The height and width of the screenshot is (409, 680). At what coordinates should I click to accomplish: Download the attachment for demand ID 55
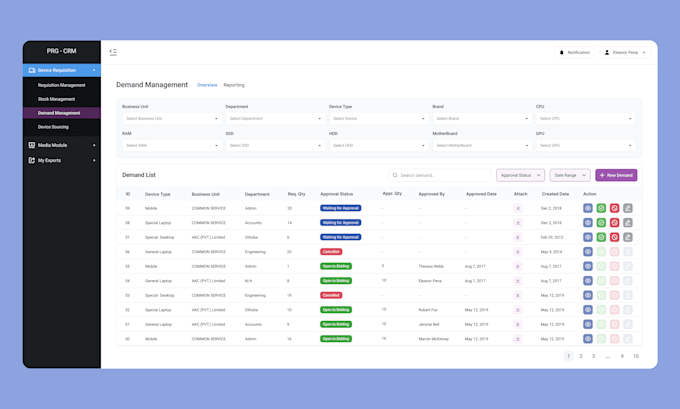(x=518, y=267)
